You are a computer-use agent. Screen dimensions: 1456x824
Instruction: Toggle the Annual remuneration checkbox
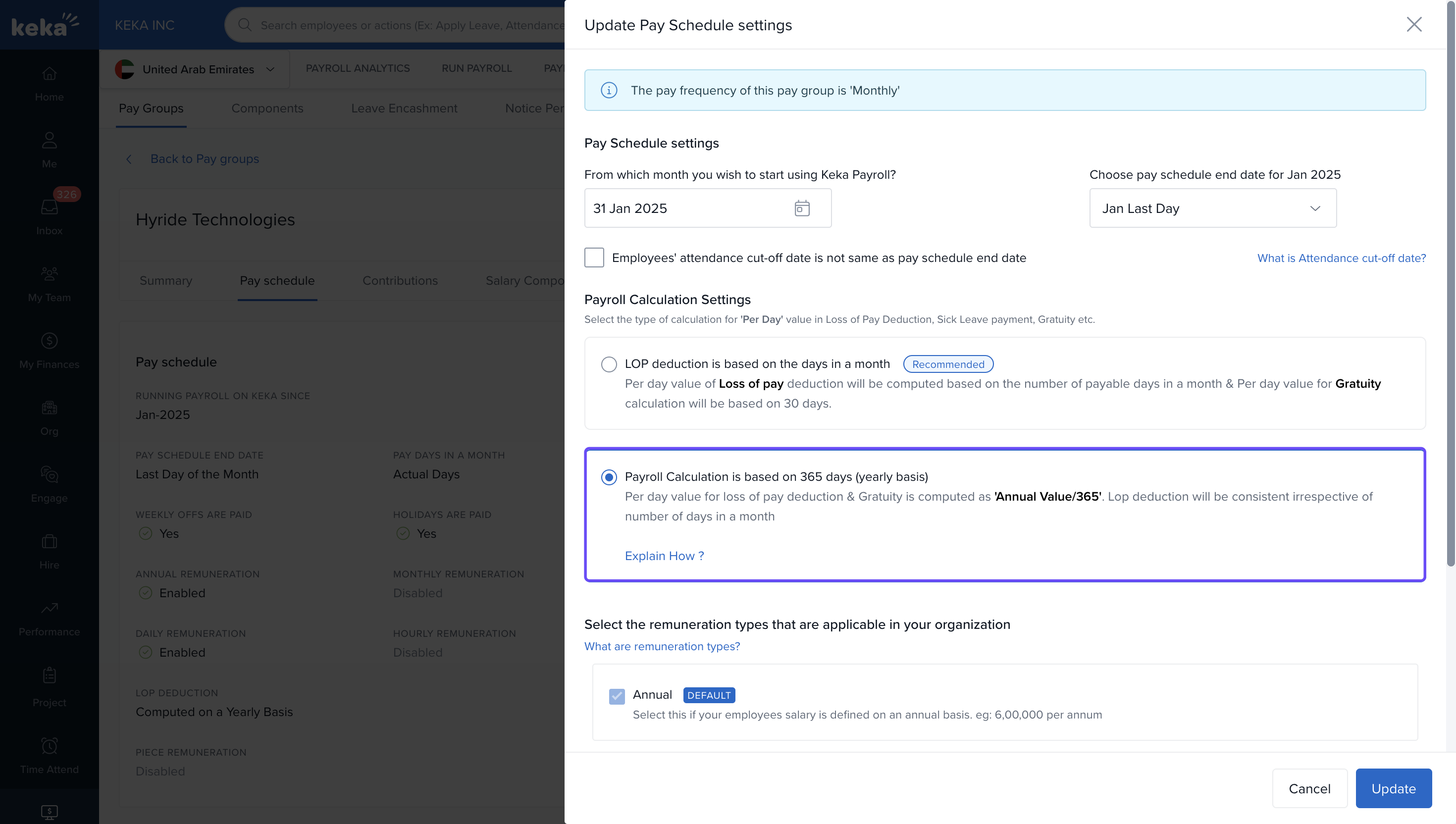617,696
